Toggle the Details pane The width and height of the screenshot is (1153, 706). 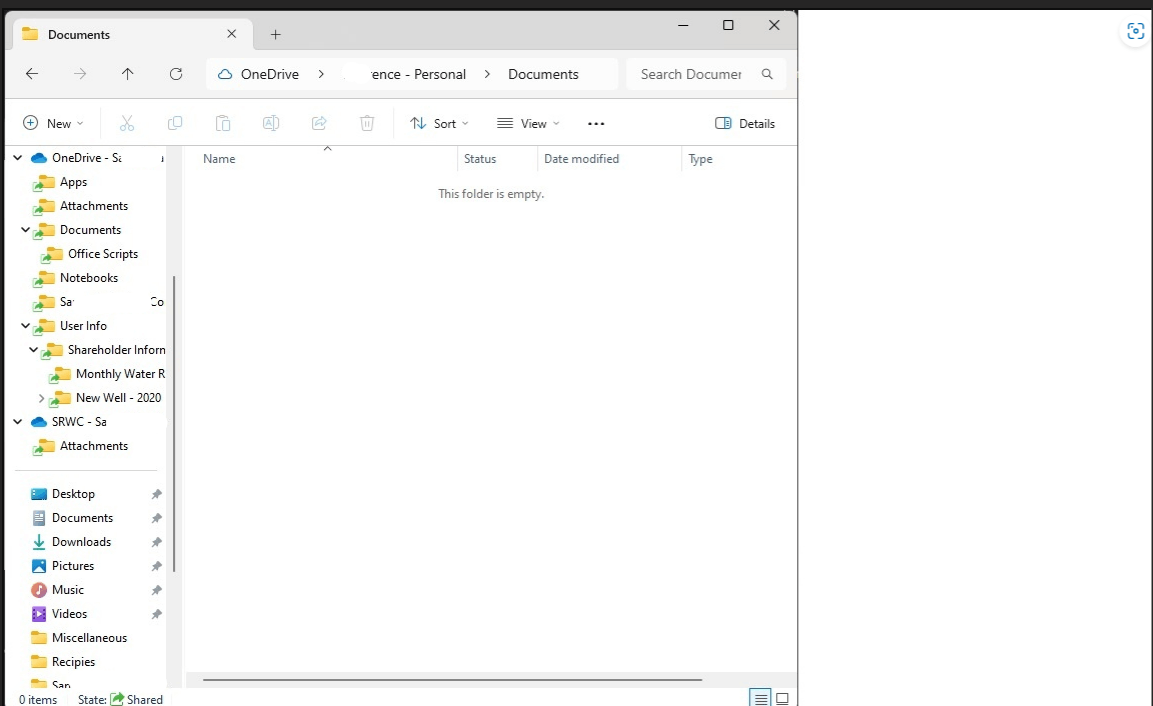744,122
